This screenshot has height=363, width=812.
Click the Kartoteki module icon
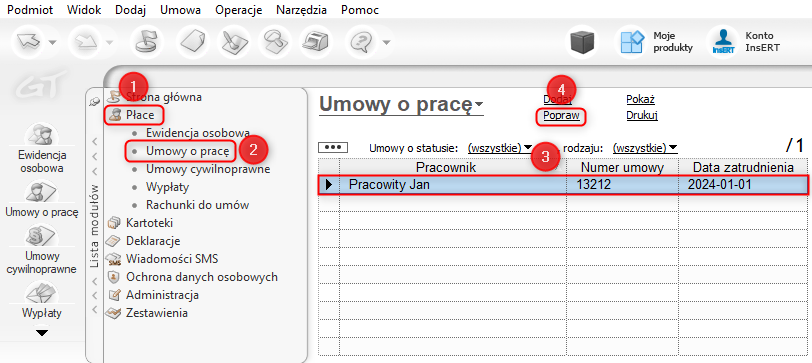pyautogui.click(x=113, y=223)
